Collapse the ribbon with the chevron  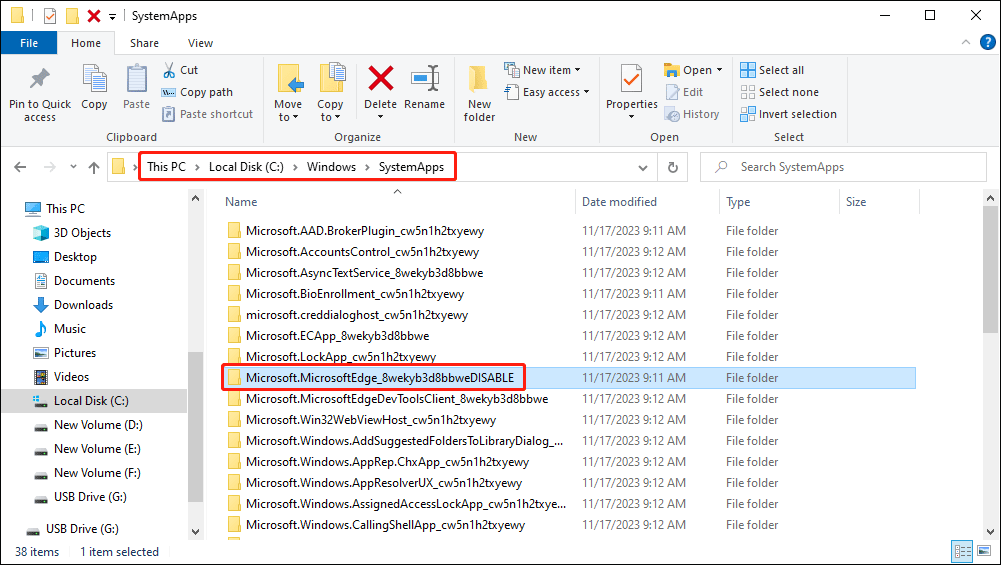click(x=965, y=43)
